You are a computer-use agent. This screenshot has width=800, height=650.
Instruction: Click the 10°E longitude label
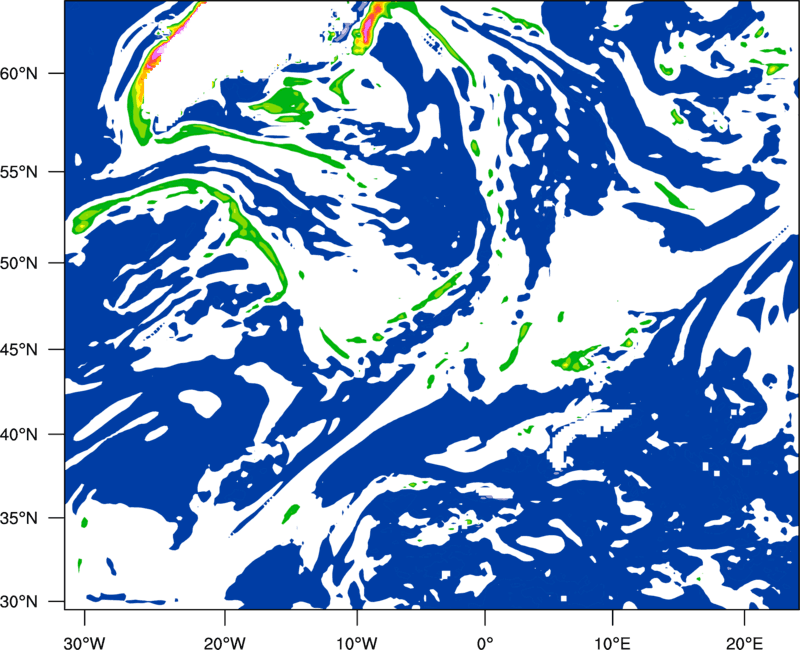tap(612, 642)
